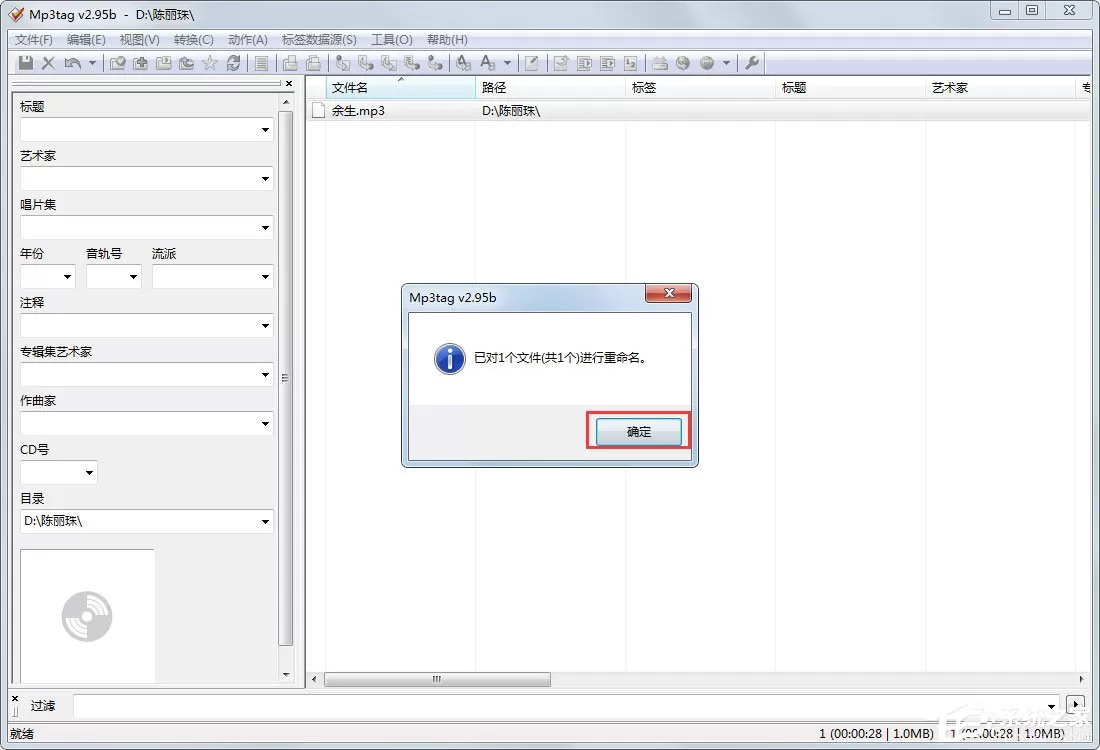Expand the 注释 dropdown
This screenshot has width=1100, height=750.
(x=265, y=326)
